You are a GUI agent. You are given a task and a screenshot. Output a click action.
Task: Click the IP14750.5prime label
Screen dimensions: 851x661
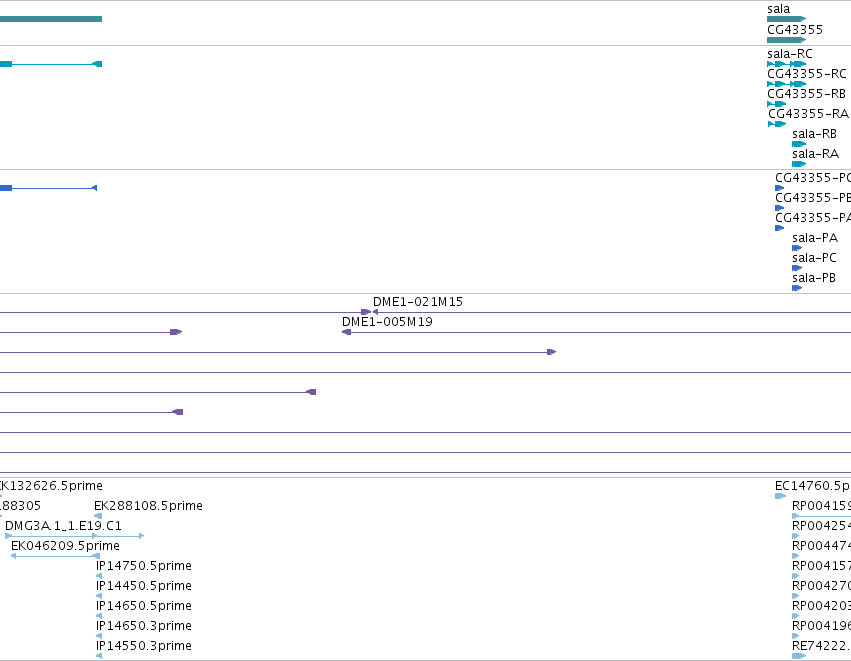[x=144, y=565]
